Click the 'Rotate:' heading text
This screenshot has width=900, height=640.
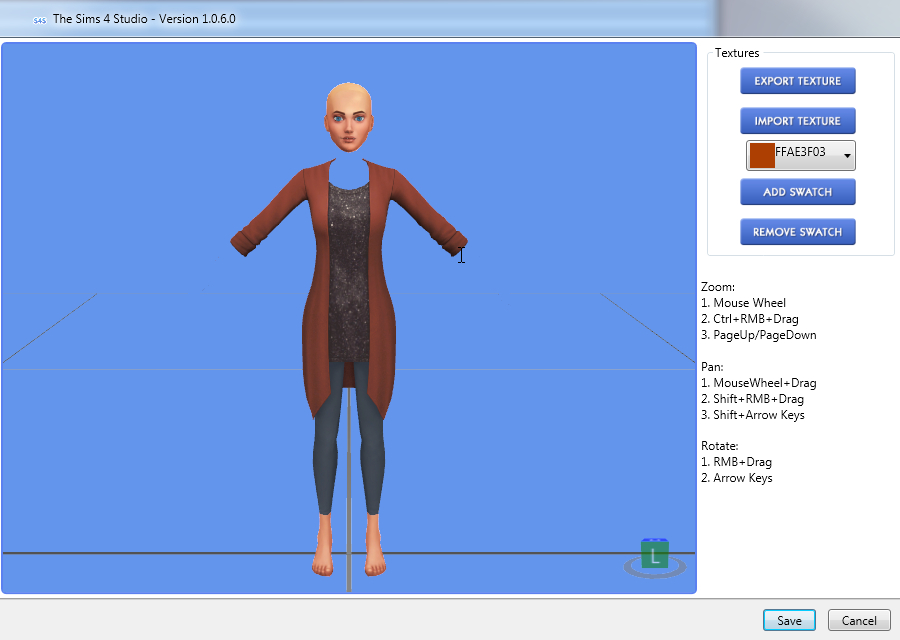tap(720, 446)
